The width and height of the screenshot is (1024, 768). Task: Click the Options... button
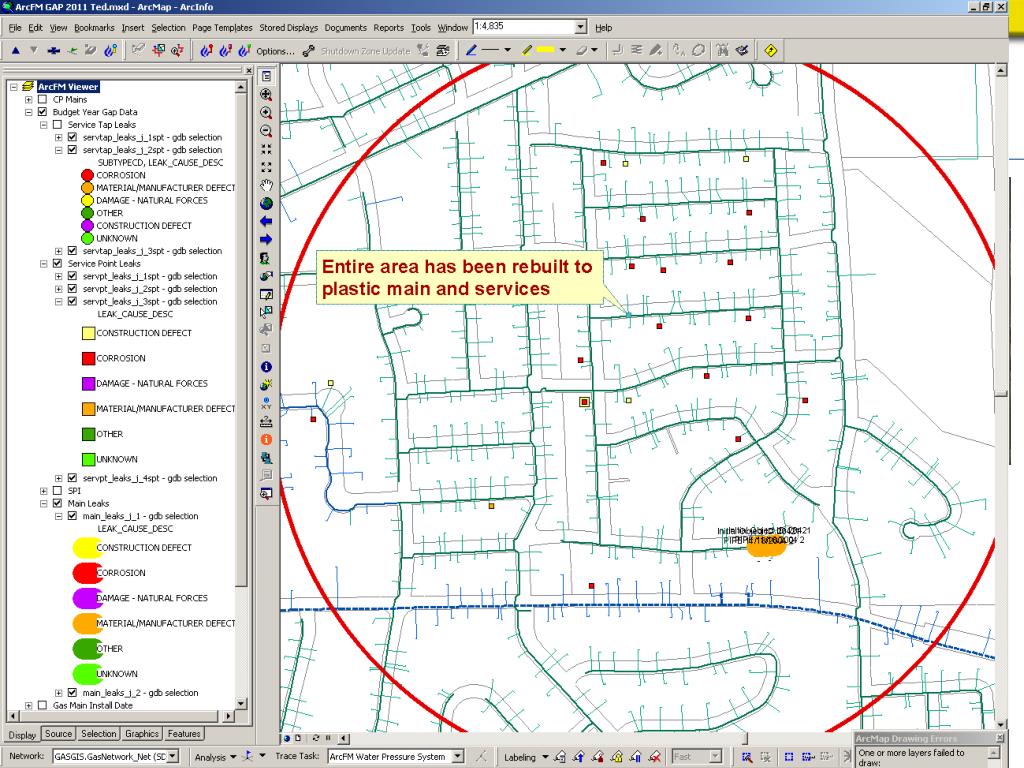[x=275, y=51]
